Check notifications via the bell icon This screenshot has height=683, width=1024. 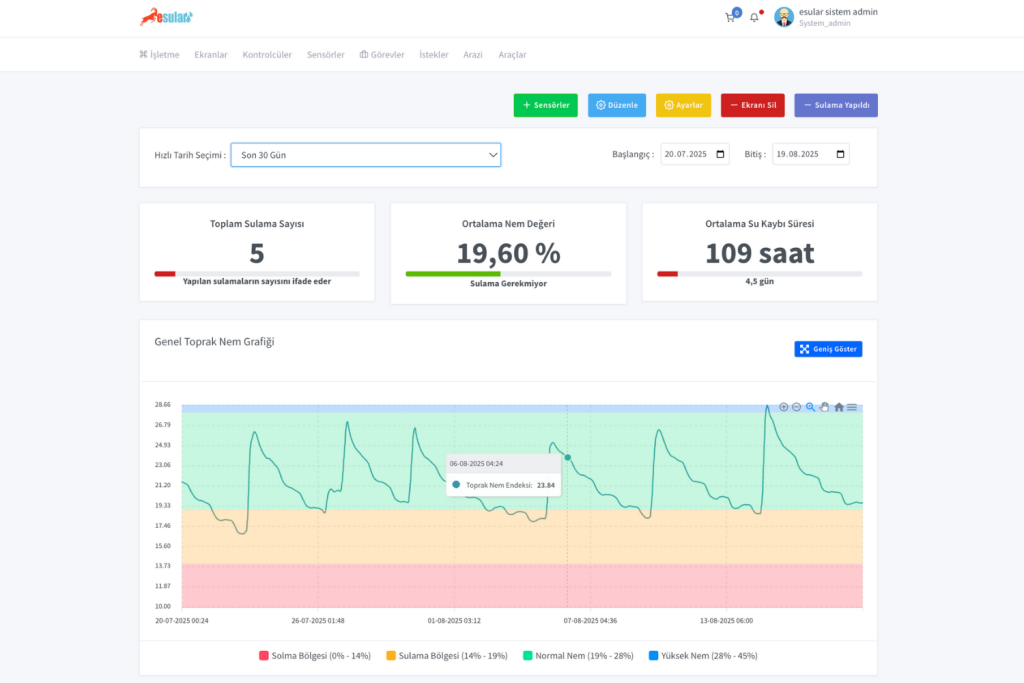pos(754,17)
